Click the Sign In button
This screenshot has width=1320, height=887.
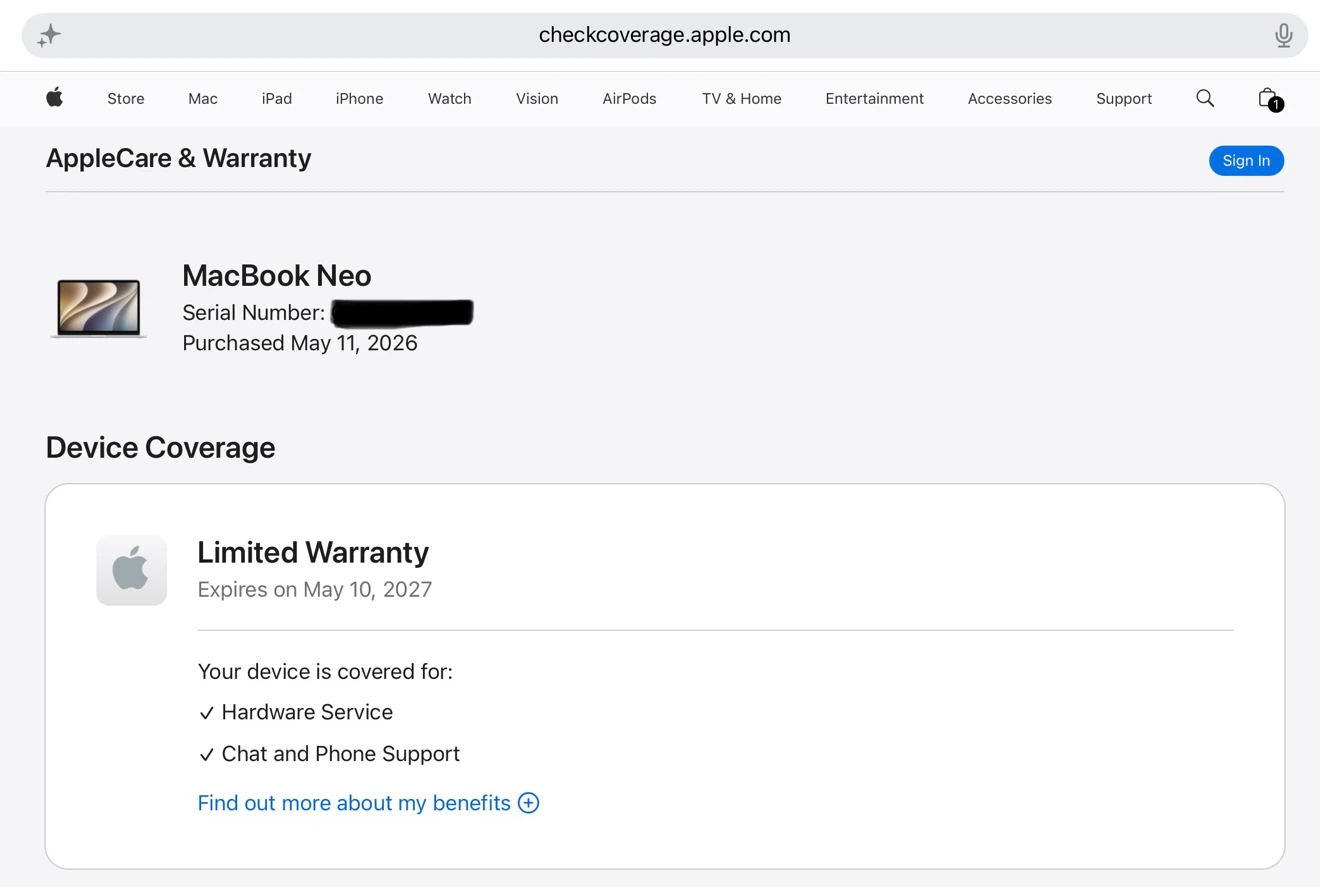tap(1246, 161)
